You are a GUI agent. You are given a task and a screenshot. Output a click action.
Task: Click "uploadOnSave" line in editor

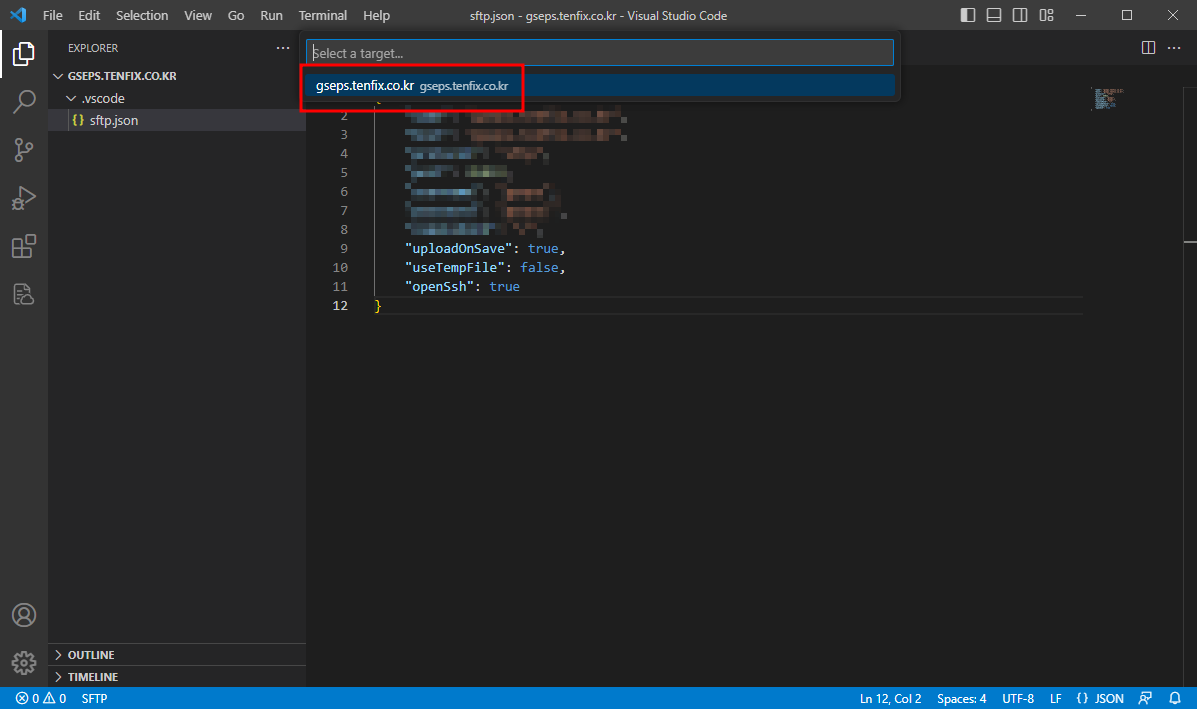[485, 249]
